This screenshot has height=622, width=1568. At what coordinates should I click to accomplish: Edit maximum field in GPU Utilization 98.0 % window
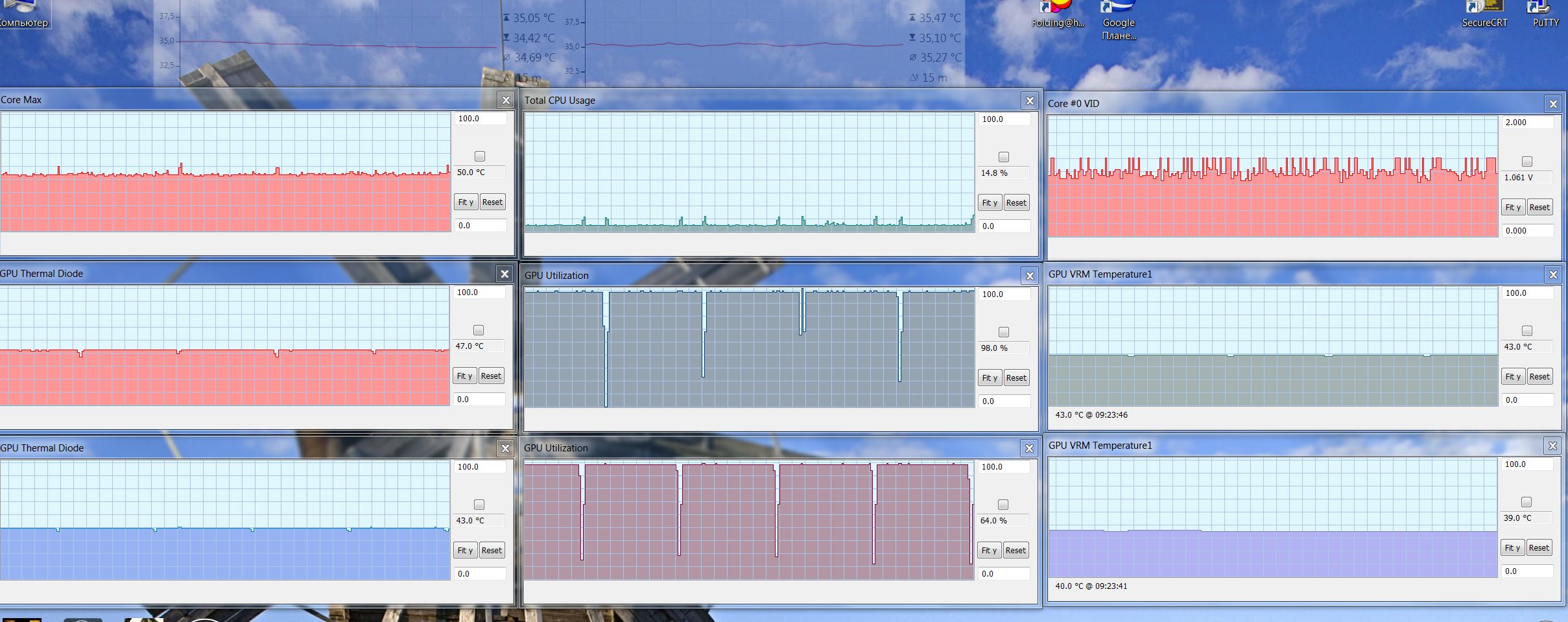[1004, 294]
